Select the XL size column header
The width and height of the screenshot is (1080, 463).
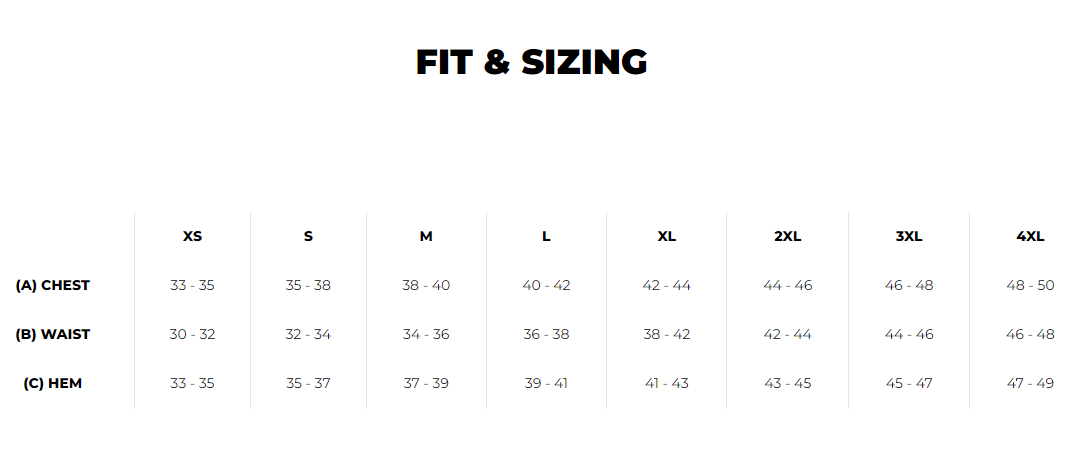[666, 237]
